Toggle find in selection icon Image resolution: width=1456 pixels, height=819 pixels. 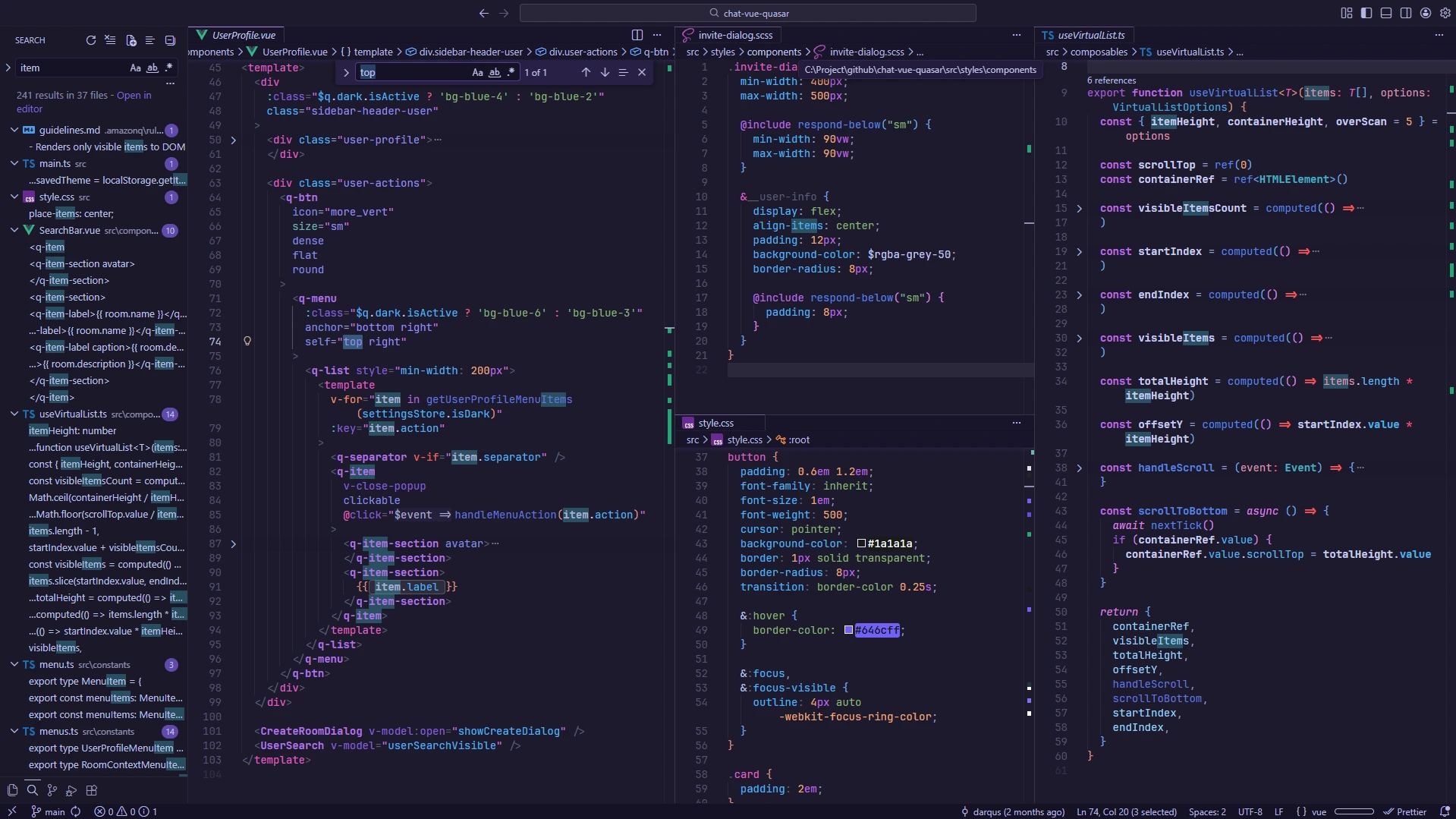(x=623, y=72)
